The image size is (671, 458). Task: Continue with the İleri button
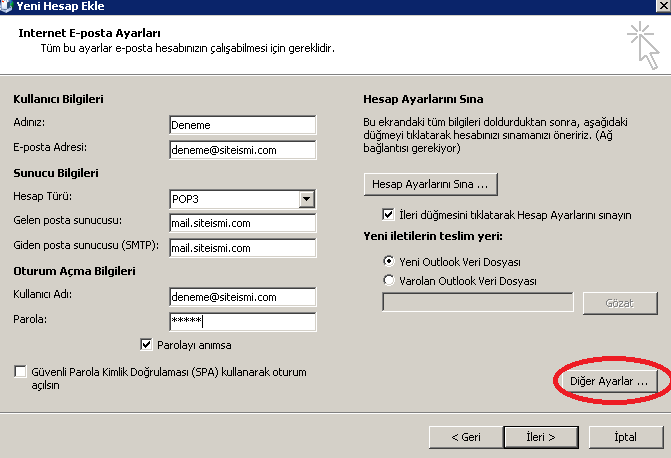[x=541, y=437]
